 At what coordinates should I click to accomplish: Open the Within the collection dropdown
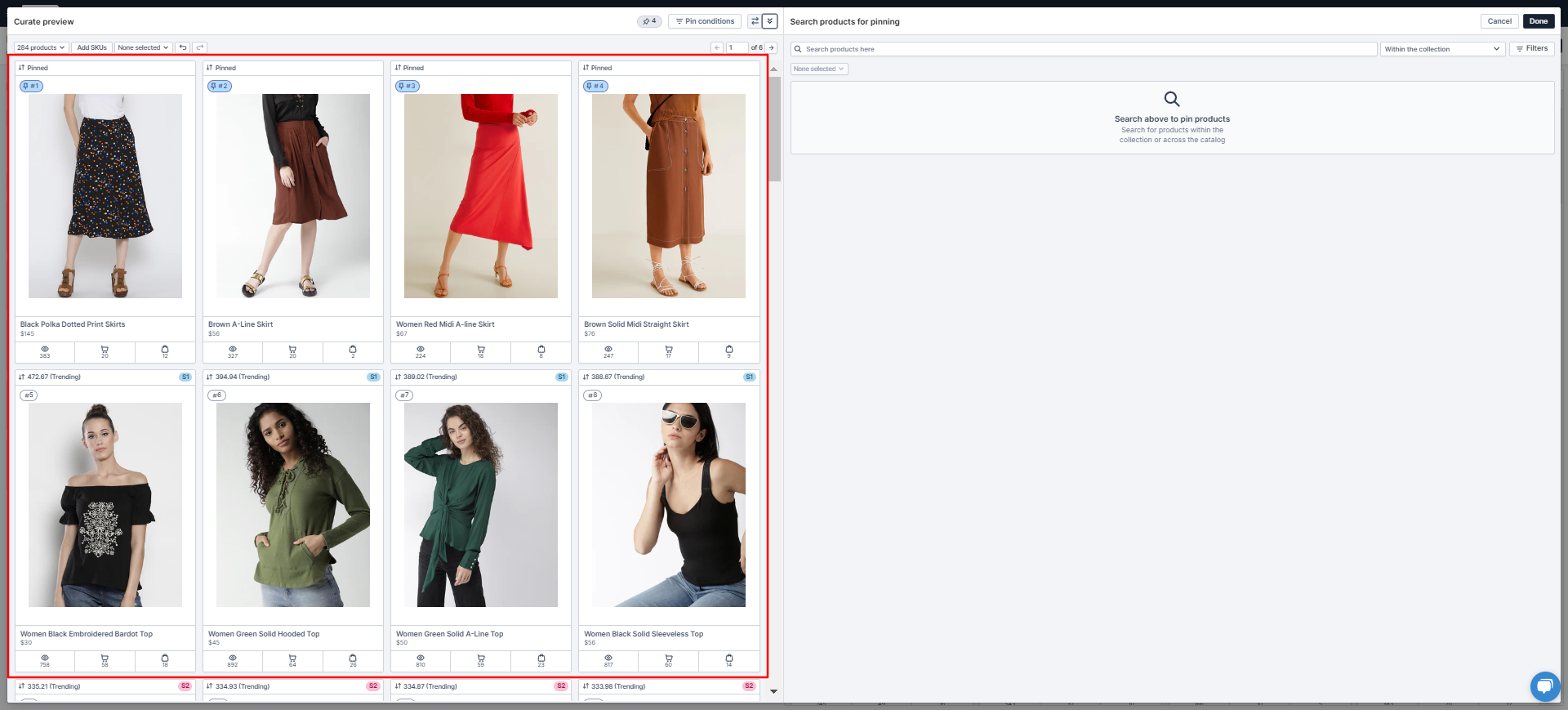(1442, 49)
